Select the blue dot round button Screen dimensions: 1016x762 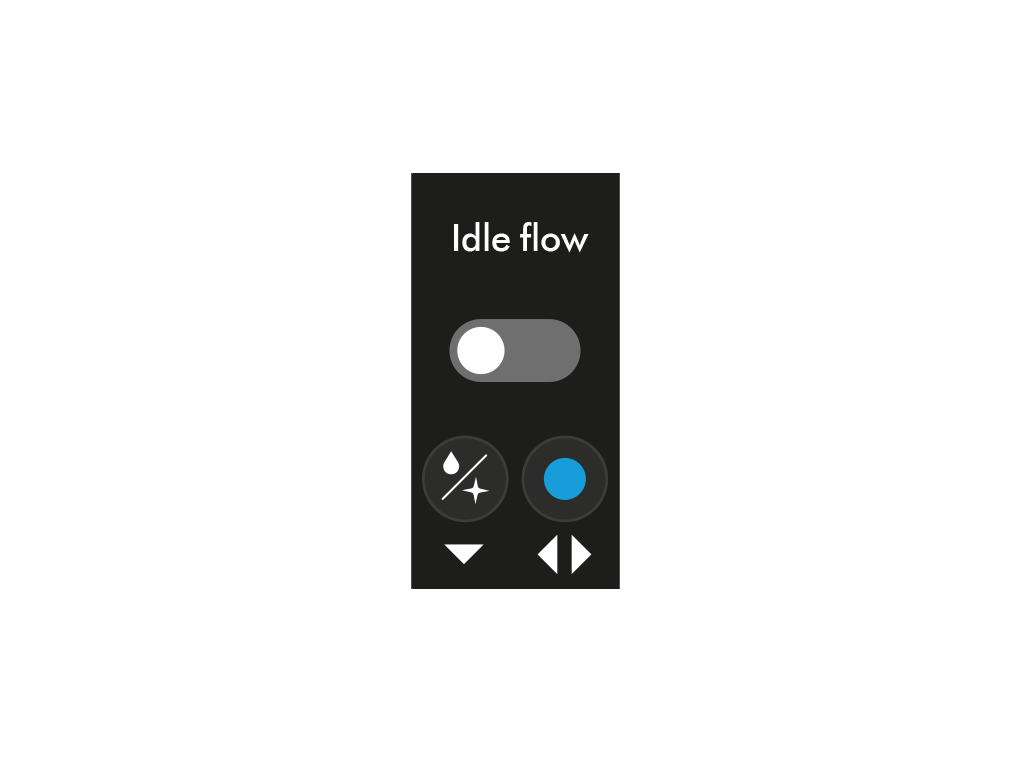(x=565, y=479)
